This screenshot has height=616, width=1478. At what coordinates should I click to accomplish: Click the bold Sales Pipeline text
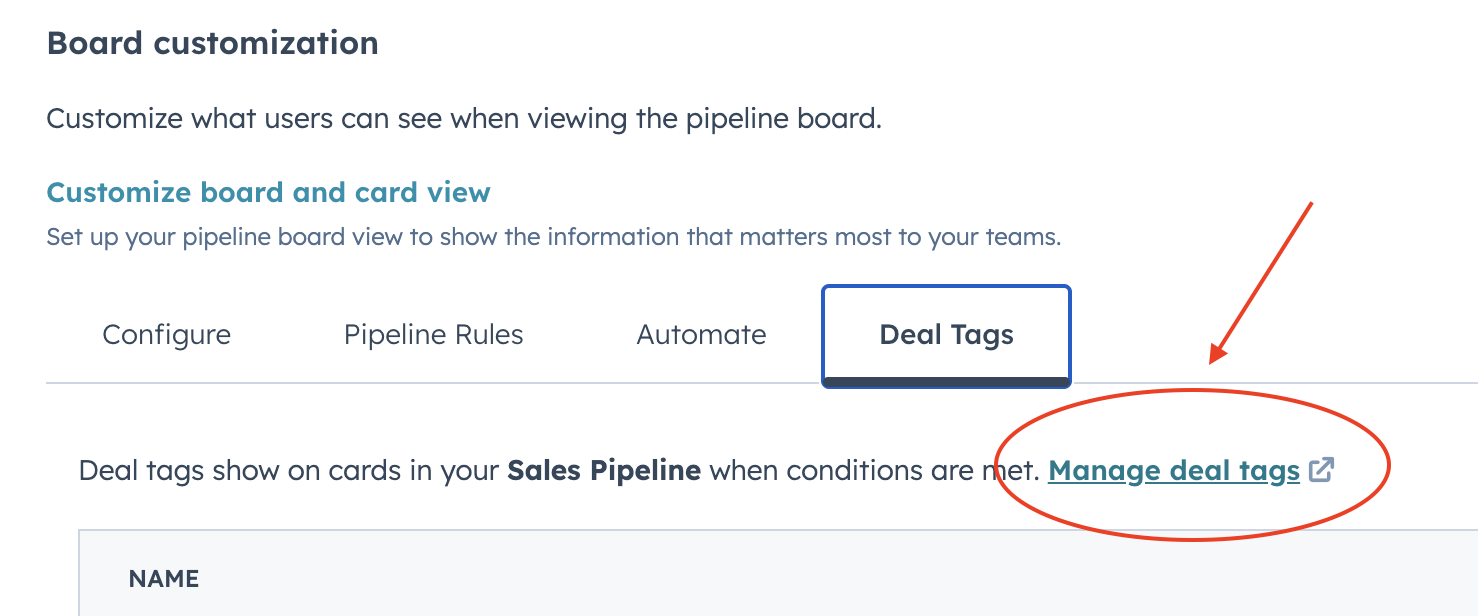tap(602, 470)
